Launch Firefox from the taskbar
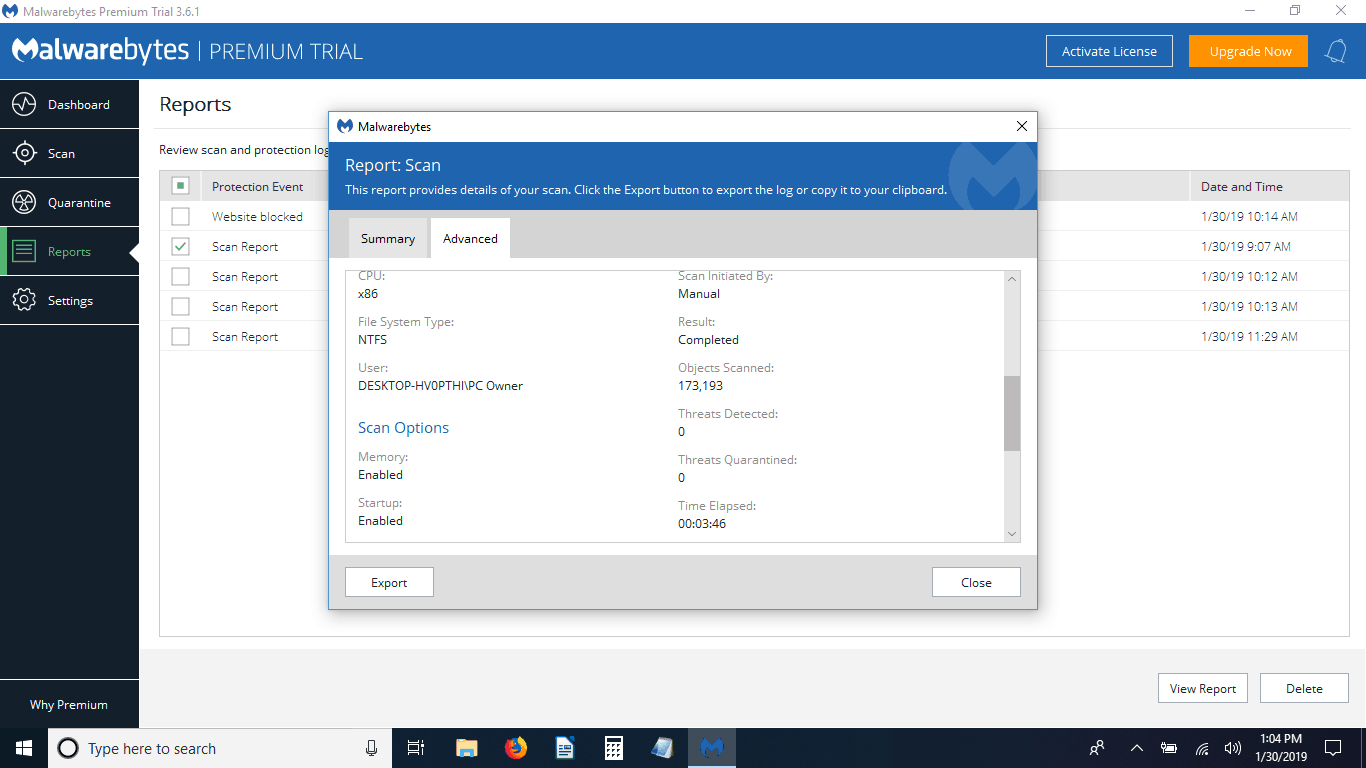This screenshot has height=768, width=1366. pyautogui.click(x=516, y=748)
